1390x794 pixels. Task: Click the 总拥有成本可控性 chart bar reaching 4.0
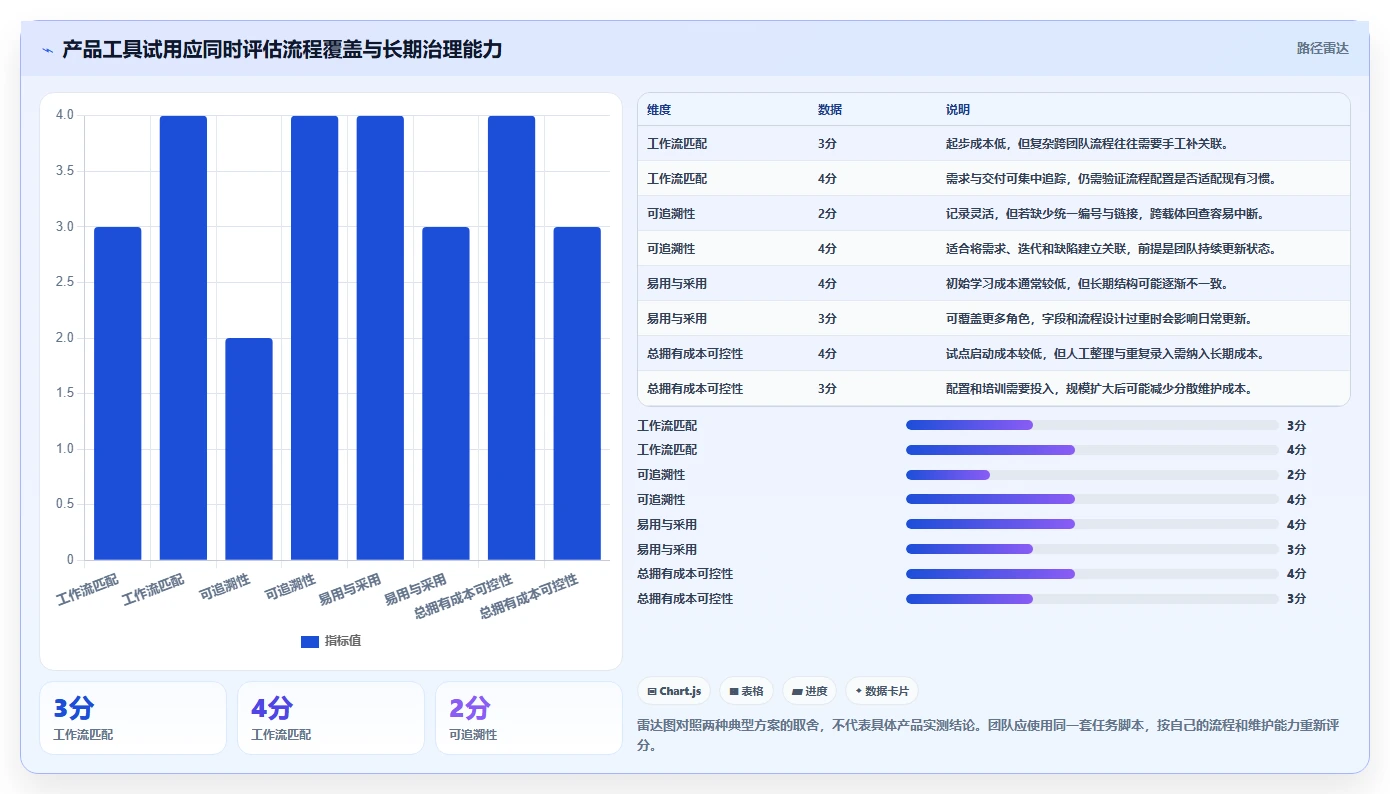pos(512,338)
